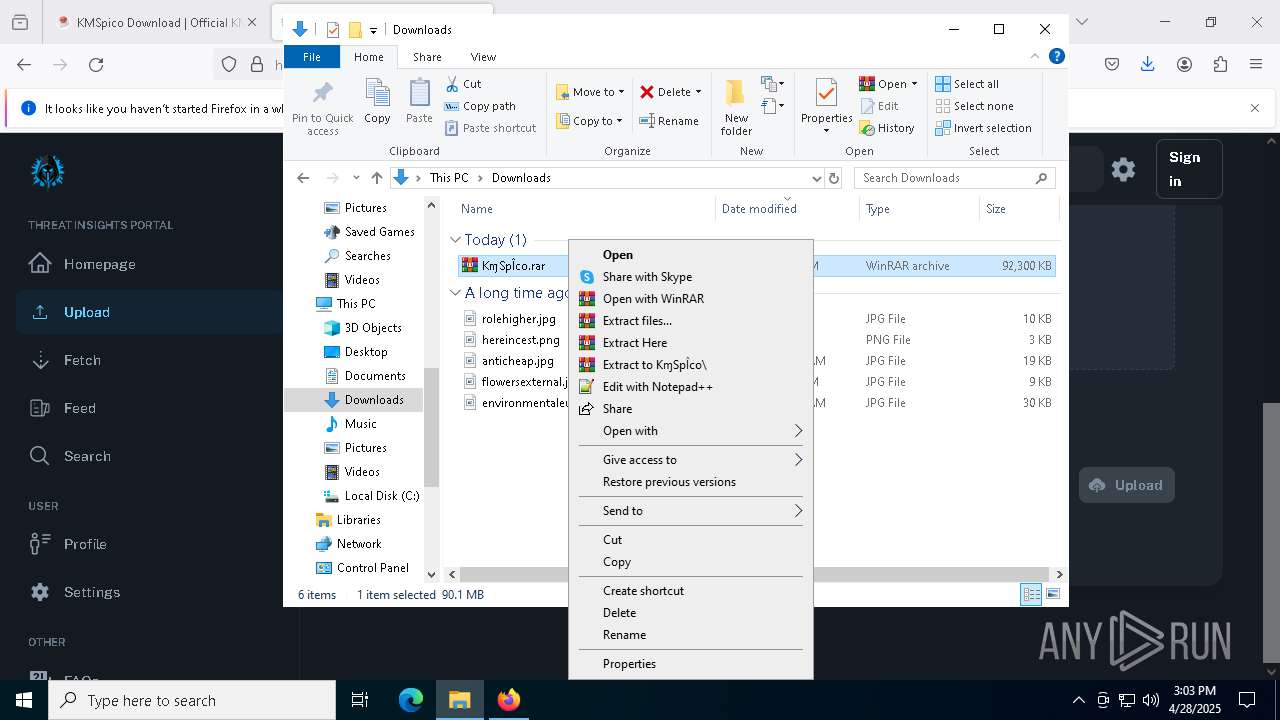The image size is (1280, 720).
Task: Open Upload in portal sidebar
Action: coord(150,312)
